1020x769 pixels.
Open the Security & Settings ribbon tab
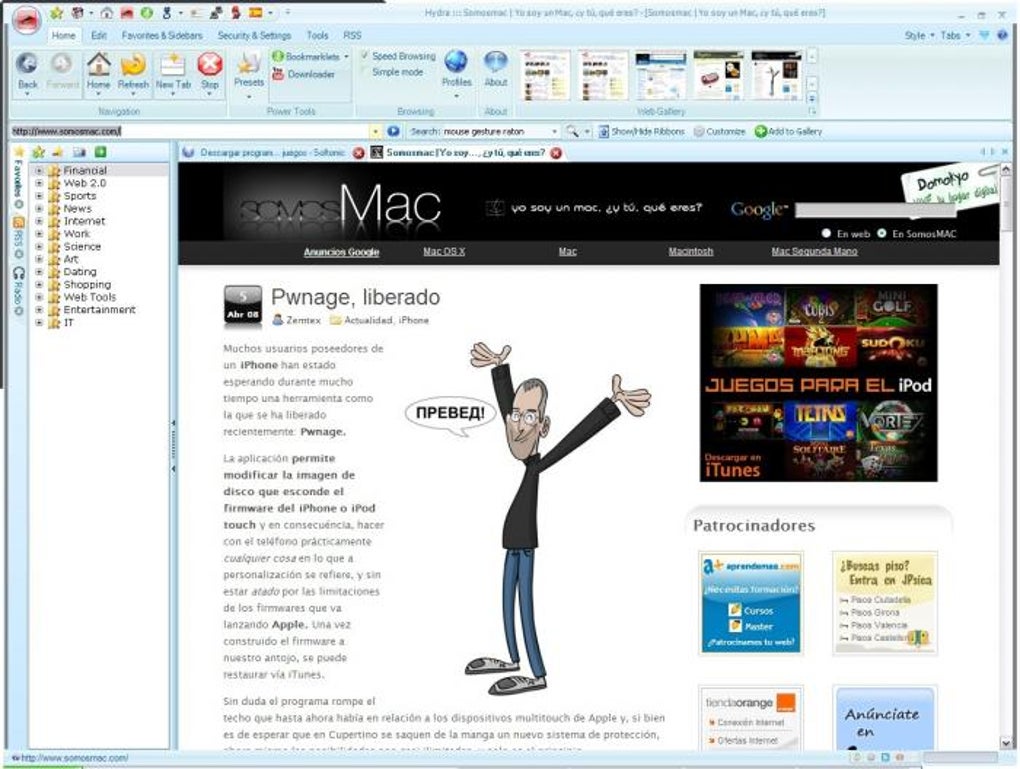254,35
